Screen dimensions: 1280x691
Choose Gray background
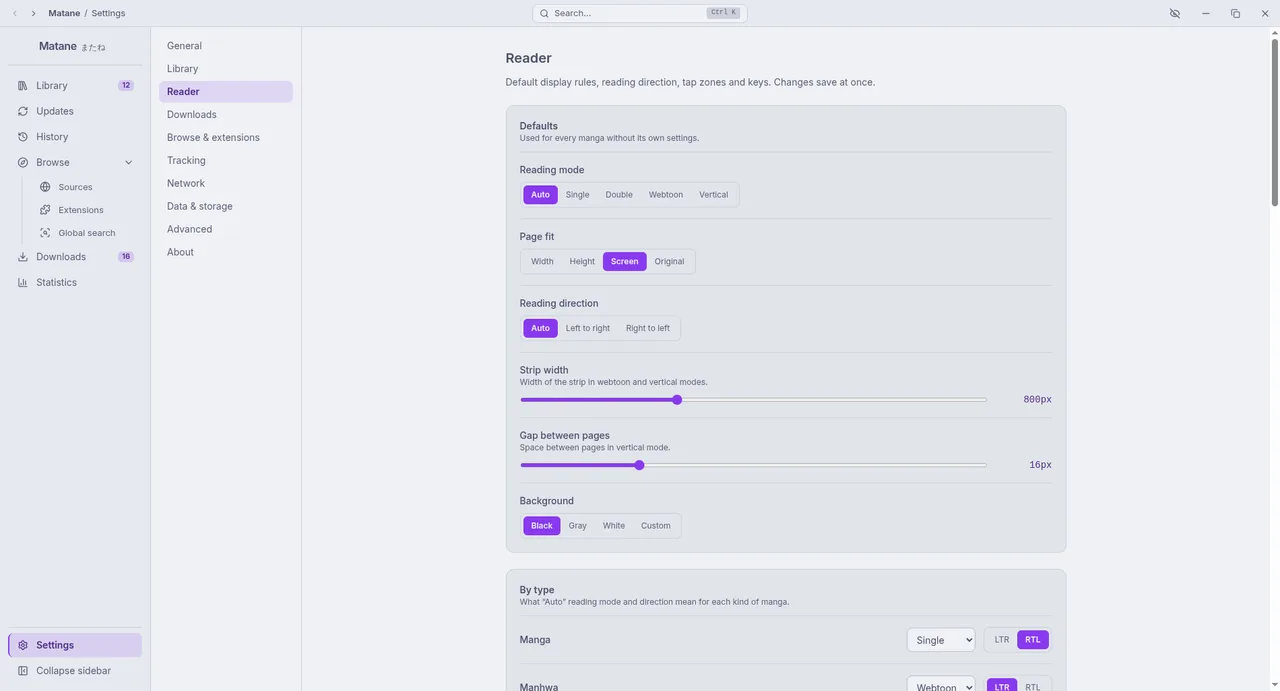click(578, 526)
